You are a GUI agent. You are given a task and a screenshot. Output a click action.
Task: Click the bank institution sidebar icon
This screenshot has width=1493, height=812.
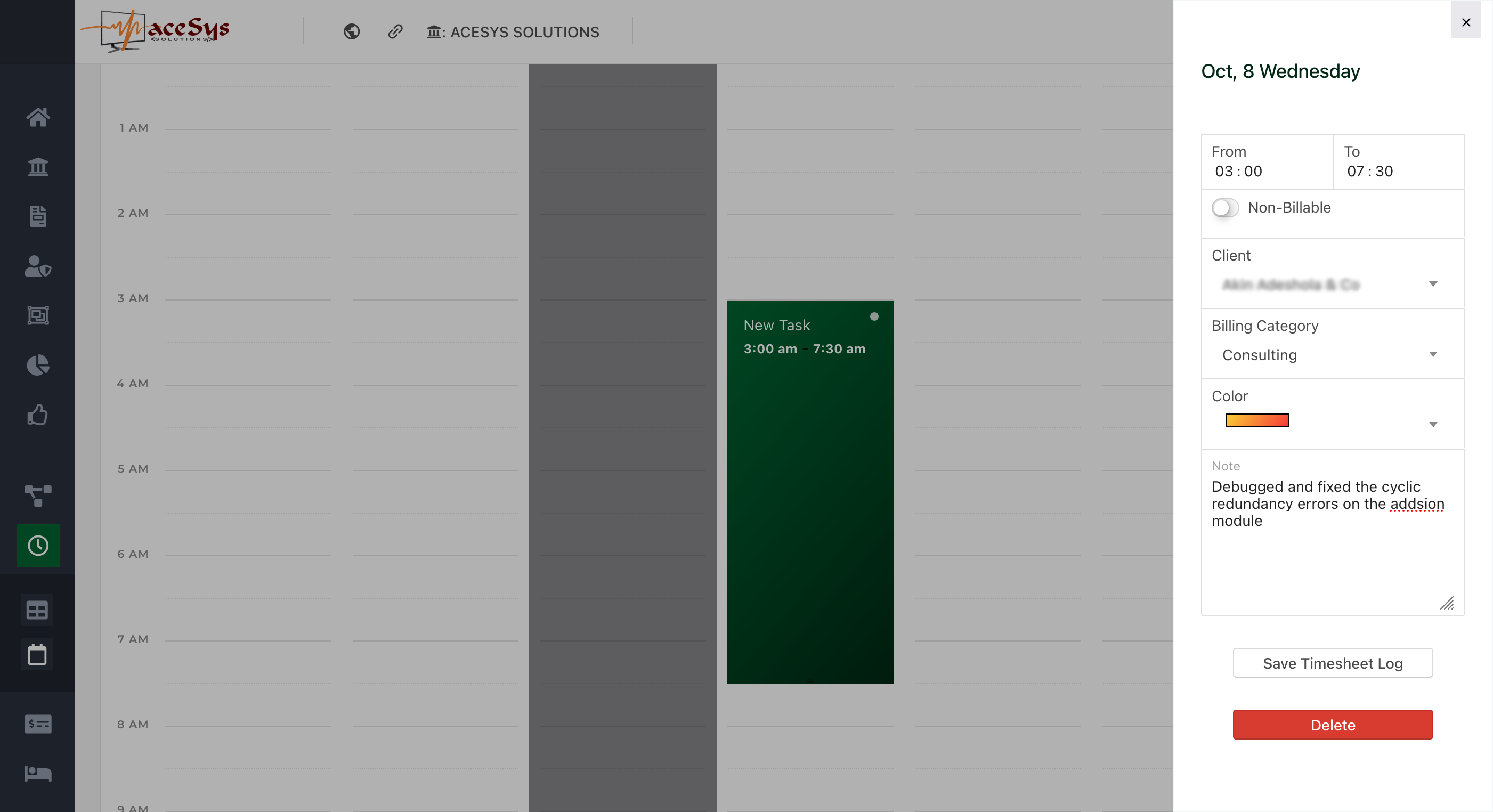point(38,167)
